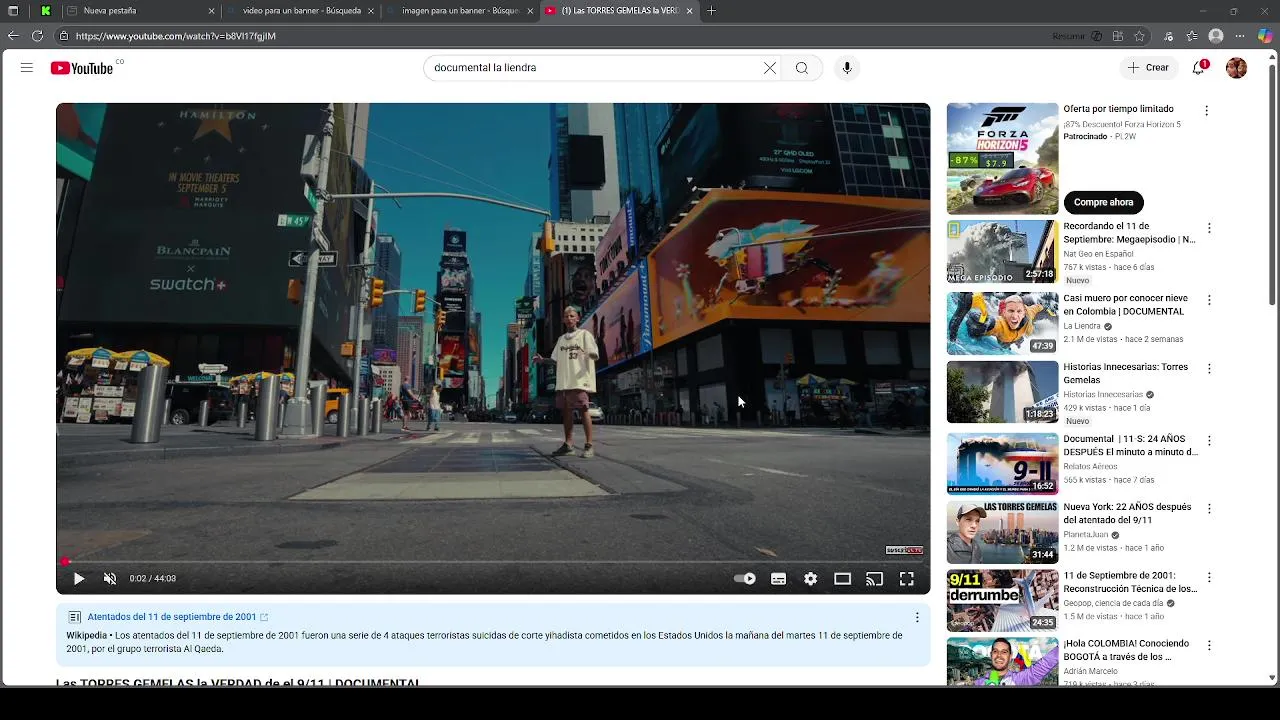Open the pinned green K tab
This screenshot has width=1280, height=720.
tap(45, 11)
